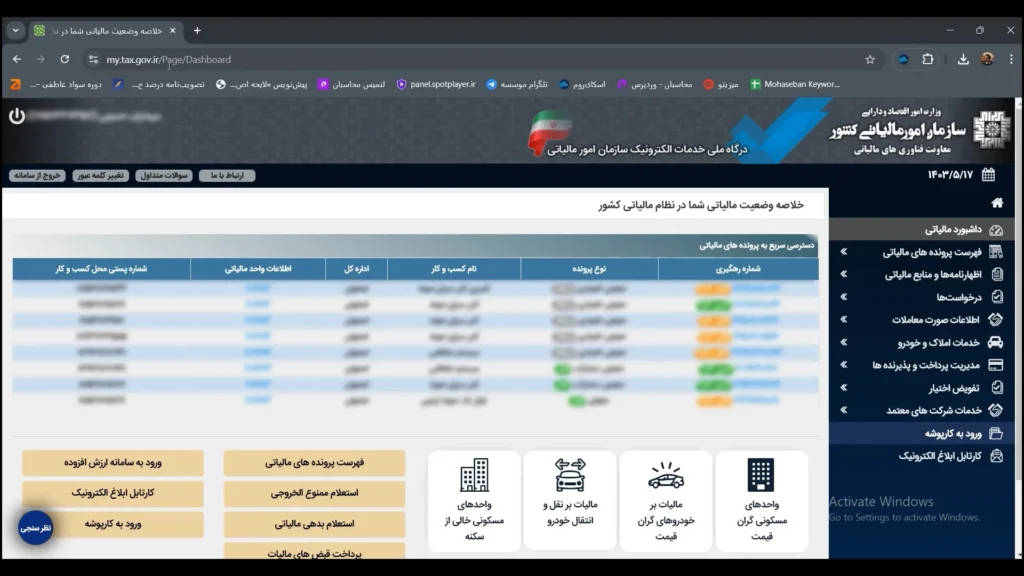Click the اظهارنامه‌ها و منابع مالیاتی icon
Screen dimensions: 1024x576
pyautogui.click(x=997, y=275)
